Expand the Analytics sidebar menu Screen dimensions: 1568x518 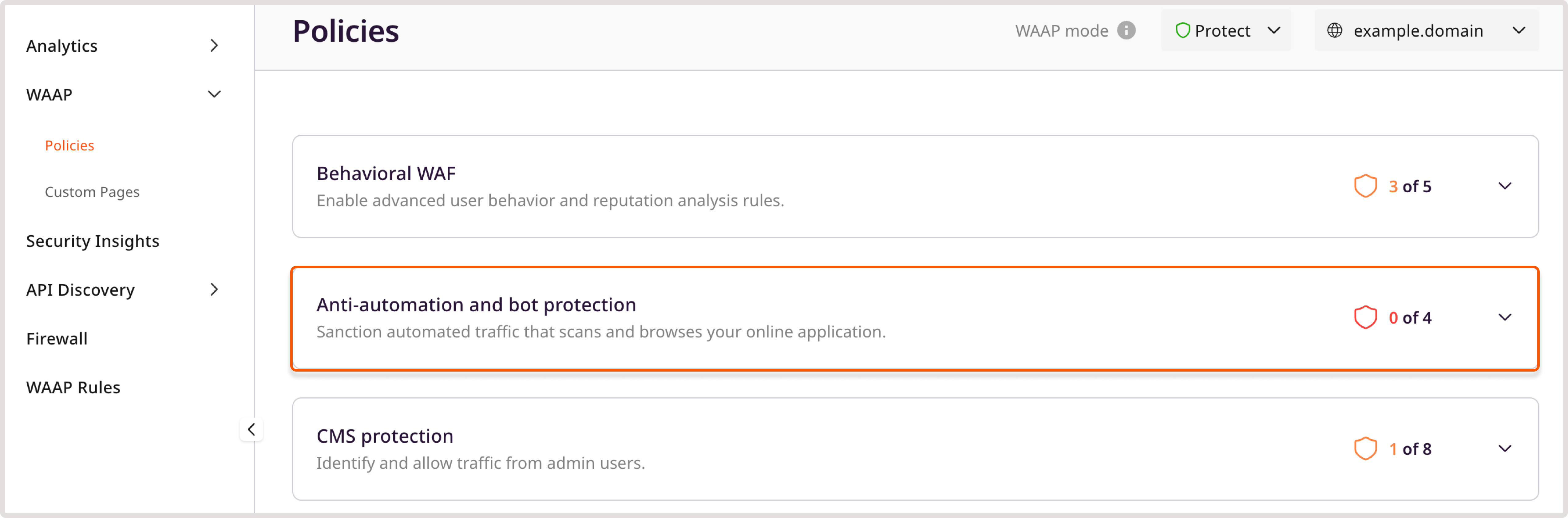tap(214, 46)
